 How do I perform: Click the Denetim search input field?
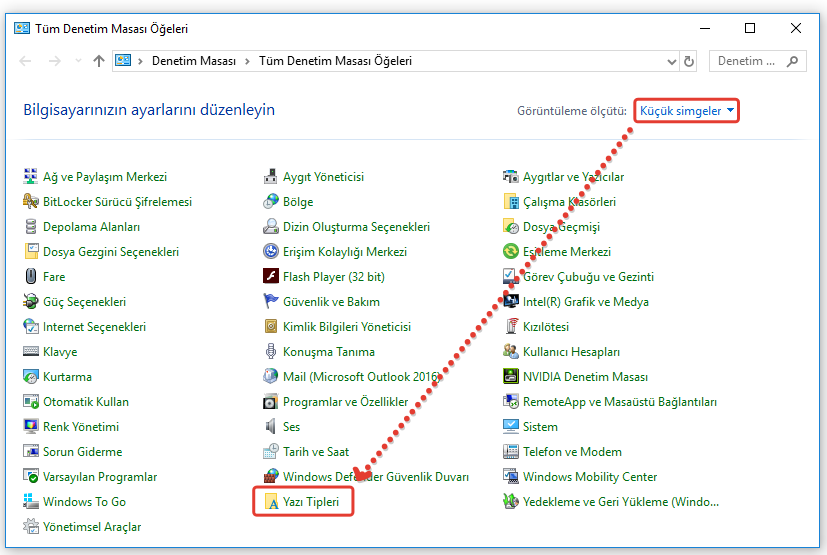point(747,62)
